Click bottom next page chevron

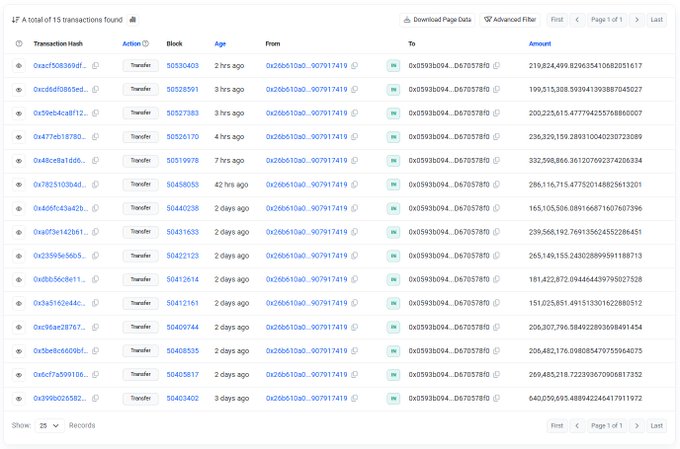[x=637, y=426]
